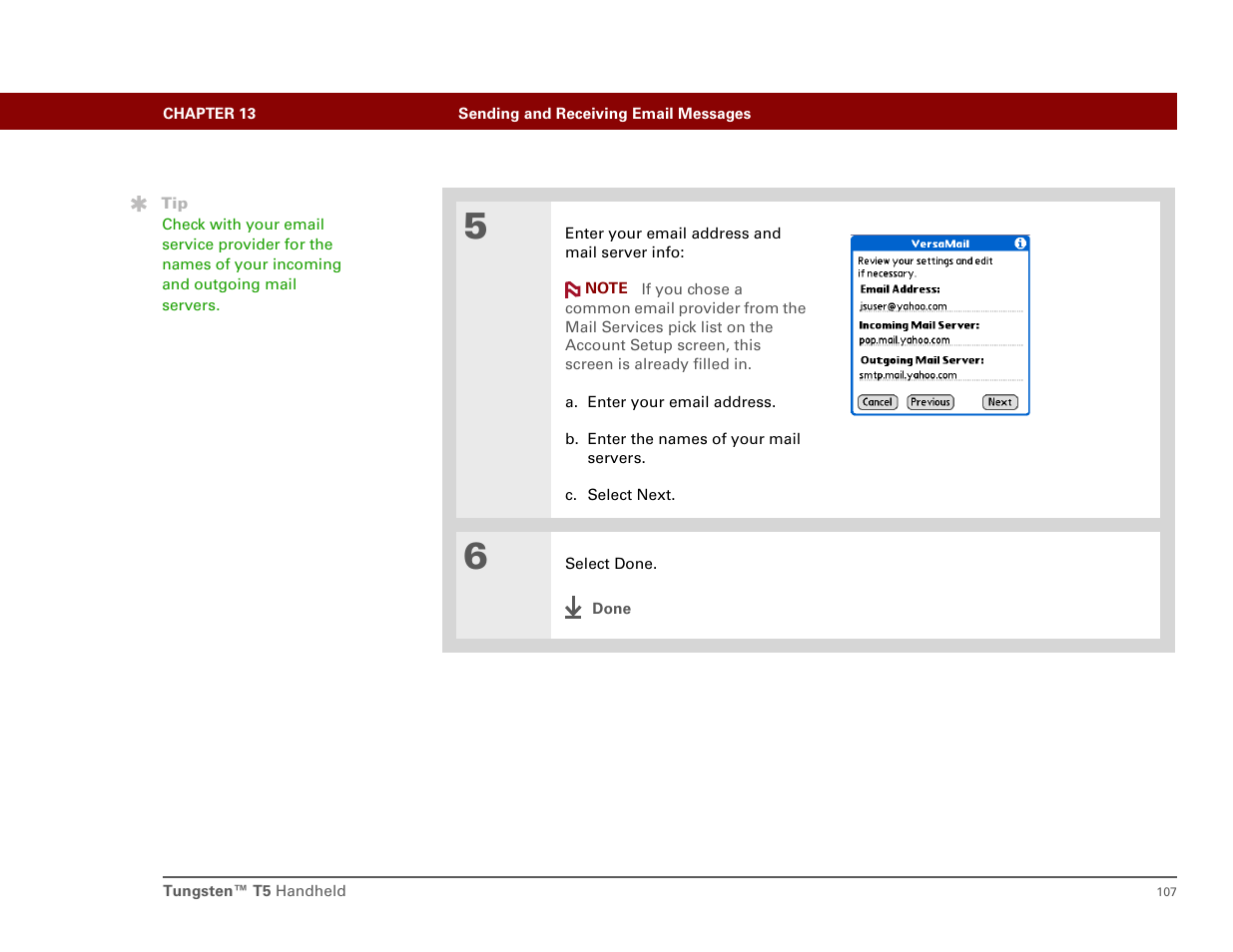
Task: Click the VersaMail screen thumbnail image
Action: tap(939, 325)
